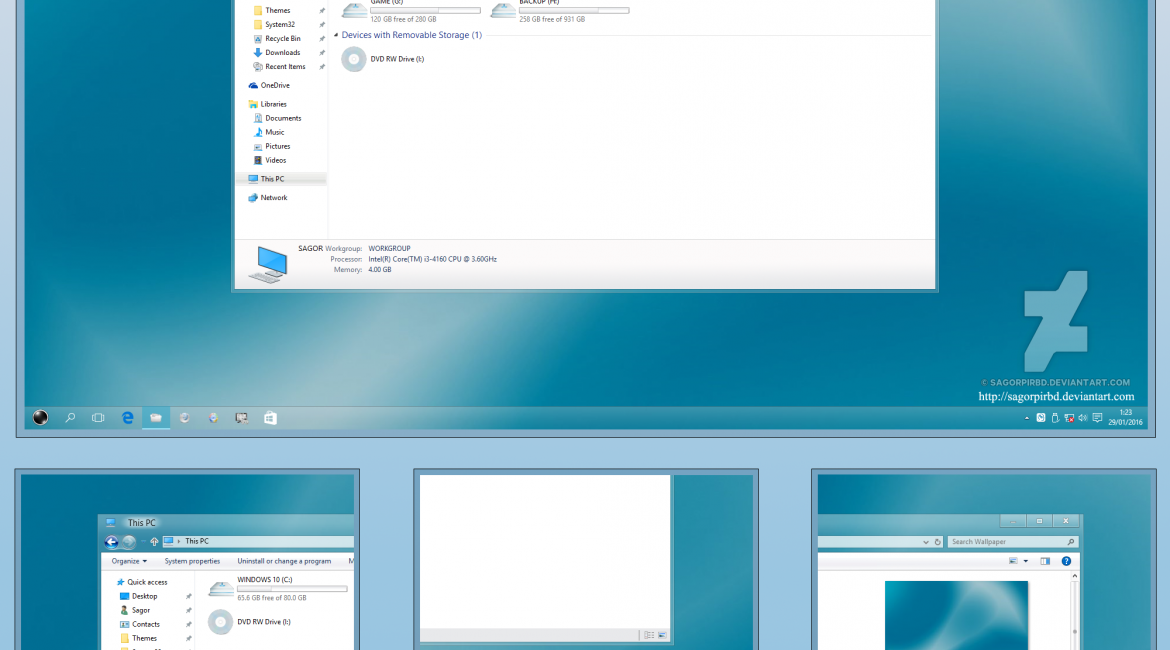Open Documents library in sidebar
The image size is (1170, 650).
pyautogui.click(x=278, y=118)
